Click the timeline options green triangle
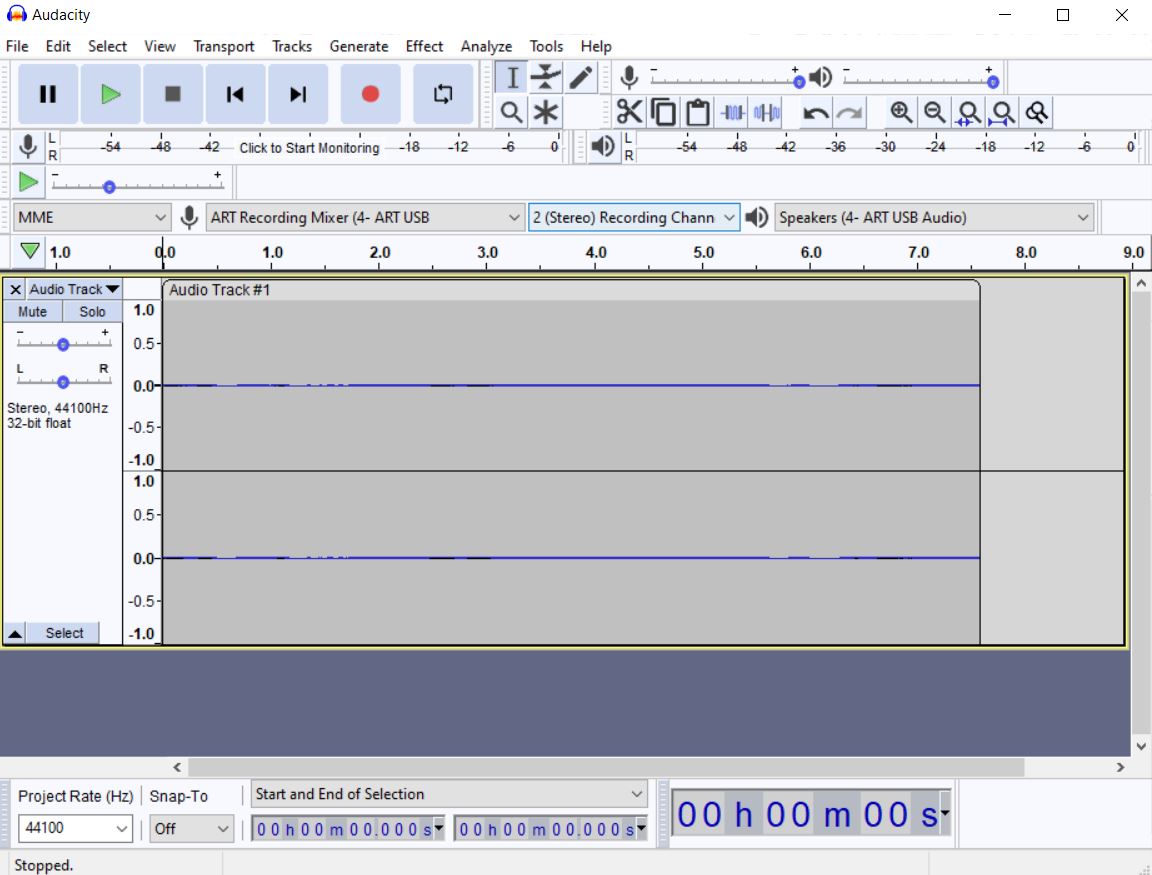This screenshot has height=875, width=1152. [x=29, y=252]
